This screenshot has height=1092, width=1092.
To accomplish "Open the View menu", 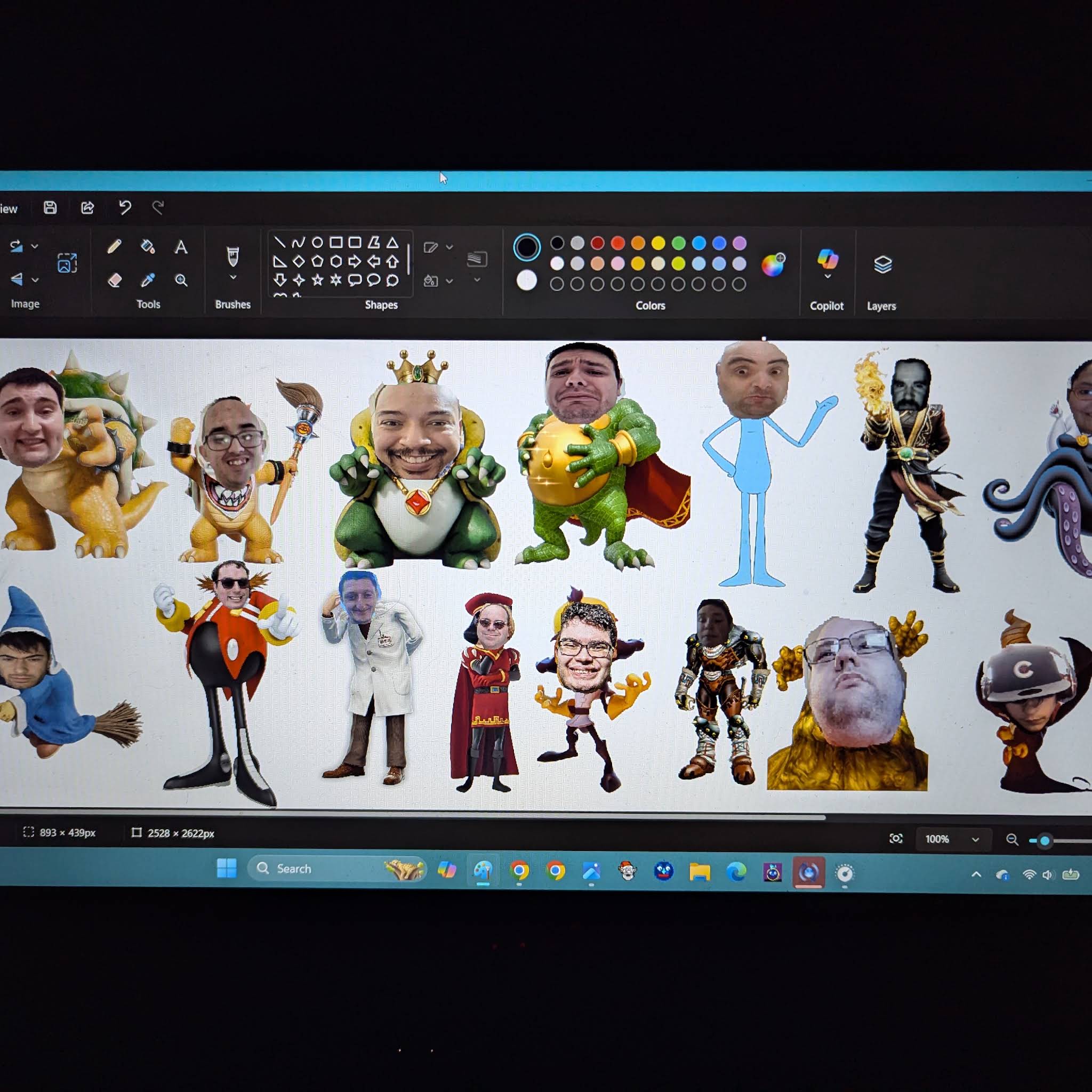I will (8, 209).
